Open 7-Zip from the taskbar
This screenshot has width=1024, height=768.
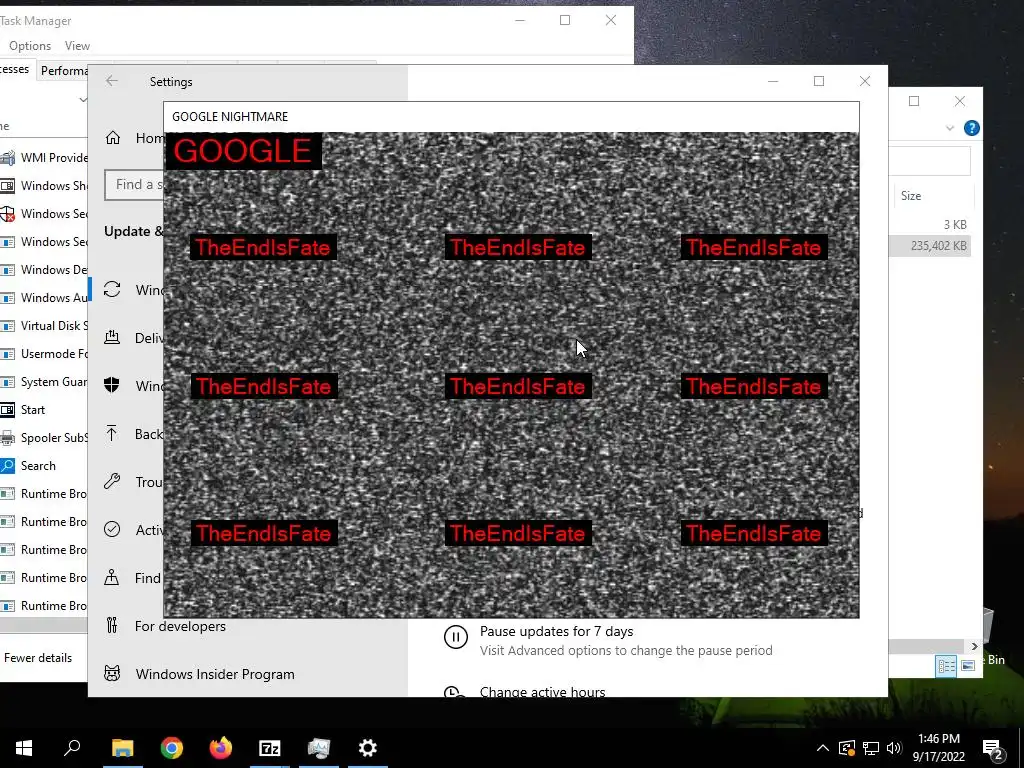click(270, 748)
